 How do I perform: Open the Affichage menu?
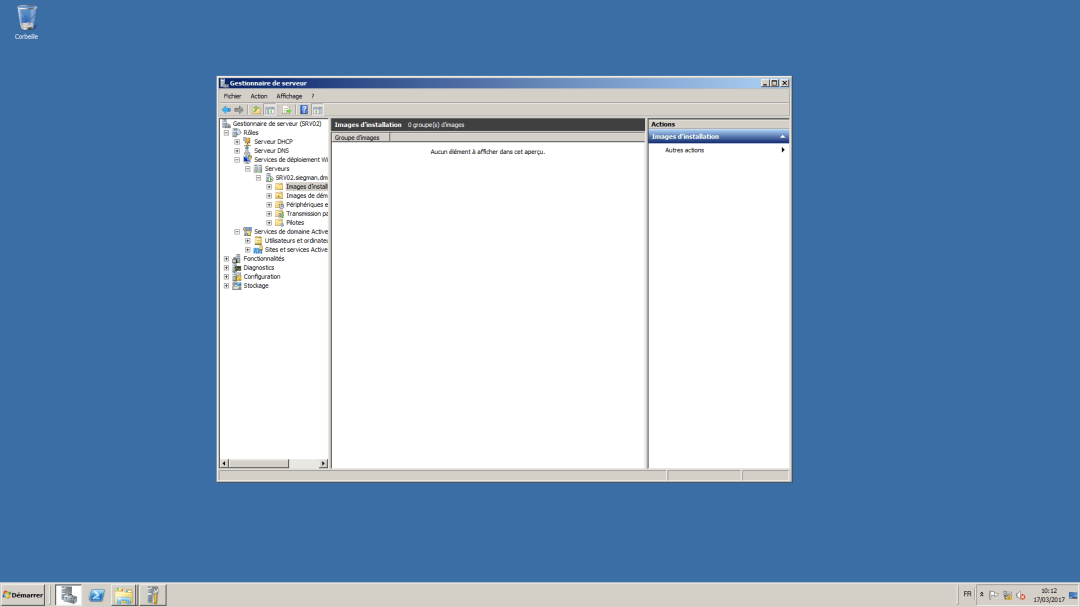[288, 95]
